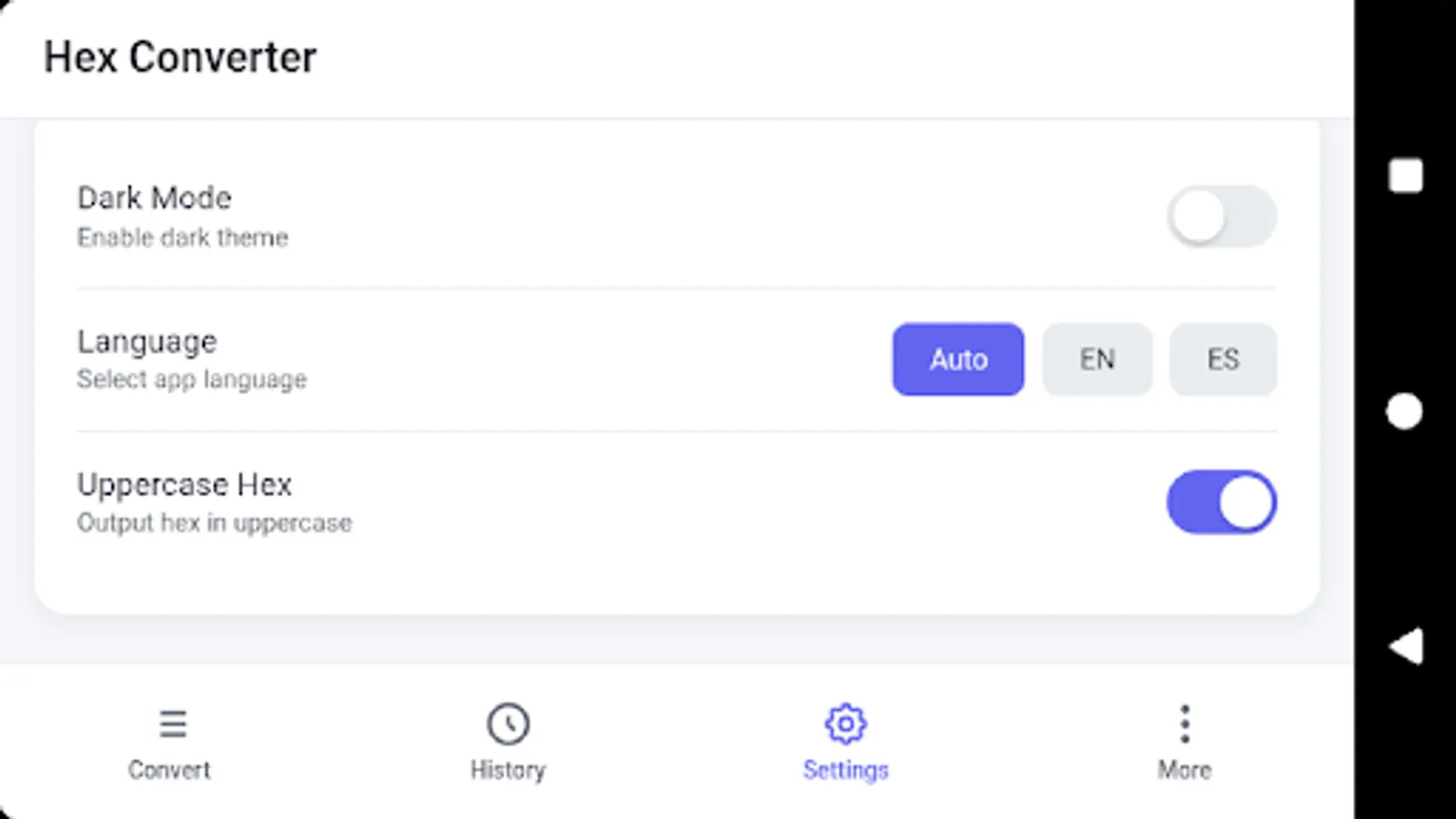Viewport: 1456px width, 819px height.
Task: Click the Hex Converter title
Action: click(x=179, y=57)
